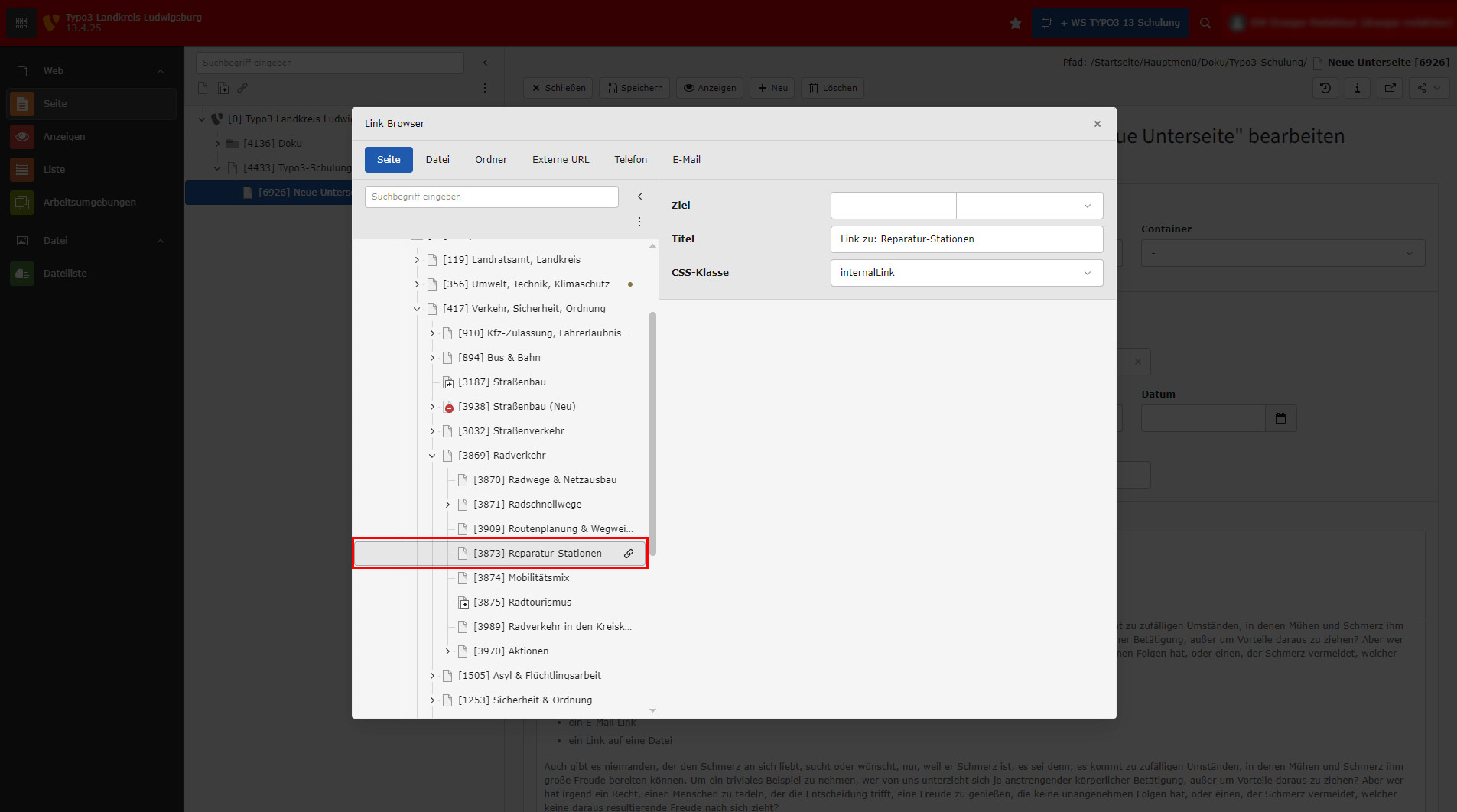Open three-dot menu in Link Browser tree

click(x=639, y=222)
